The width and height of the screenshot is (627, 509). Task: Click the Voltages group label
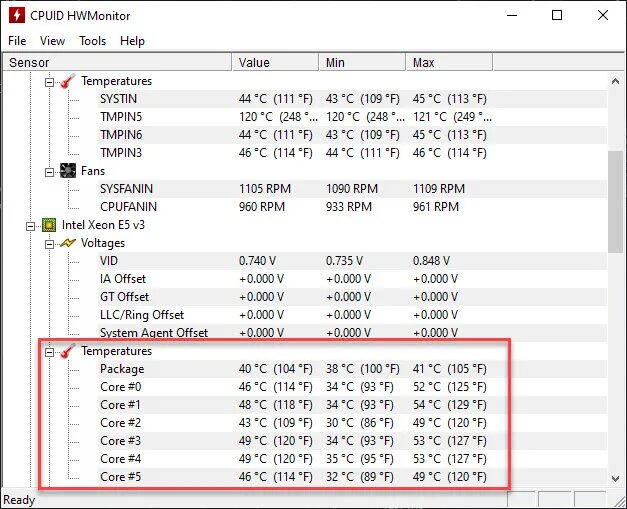(103, 243)
